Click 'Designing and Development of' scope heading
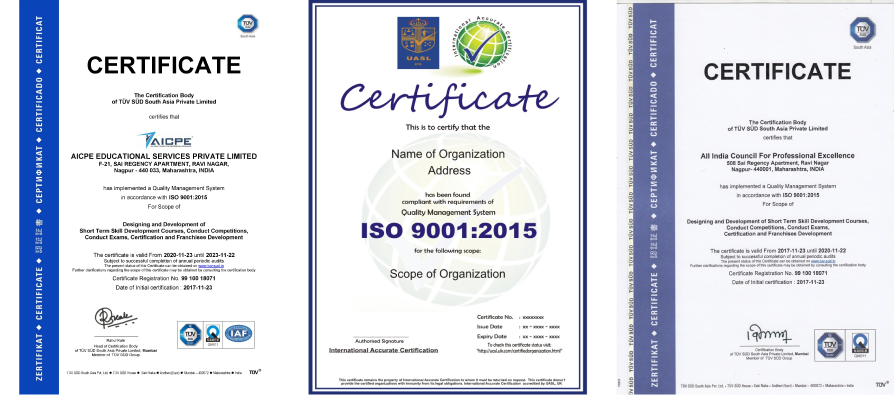 click(164, 225)
